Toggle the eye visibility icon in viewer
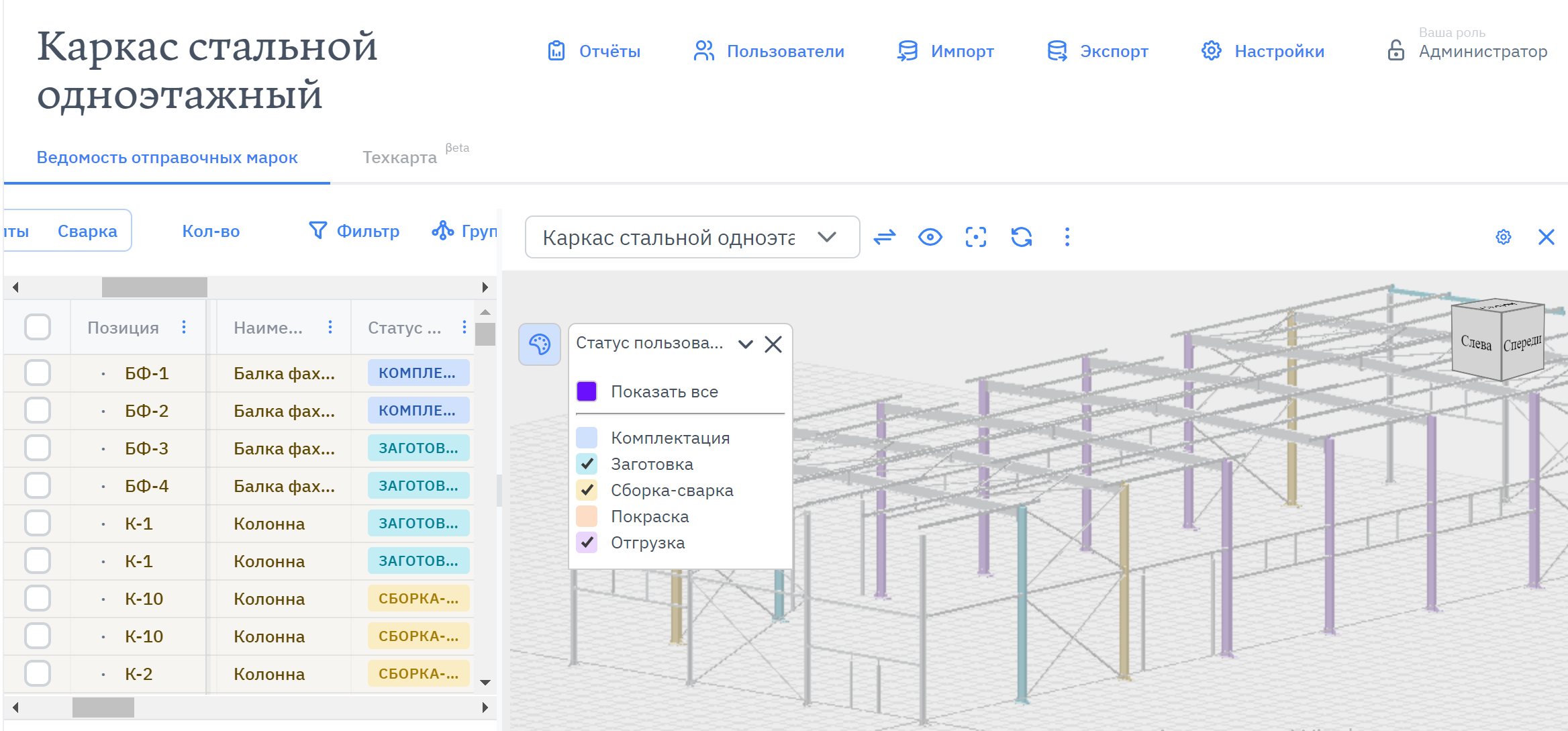Screen dimensions: 1568x731 (x=930, y=237)
